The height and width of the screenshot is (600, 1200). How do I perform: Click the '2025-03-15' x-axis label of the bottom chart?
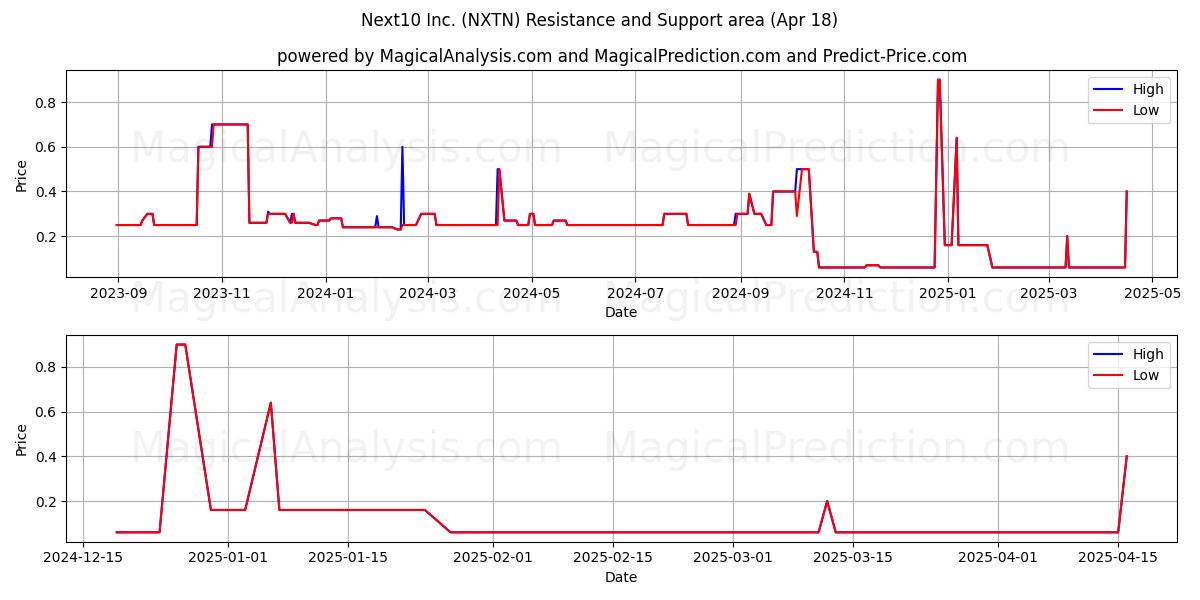click(x=853, y=559)
